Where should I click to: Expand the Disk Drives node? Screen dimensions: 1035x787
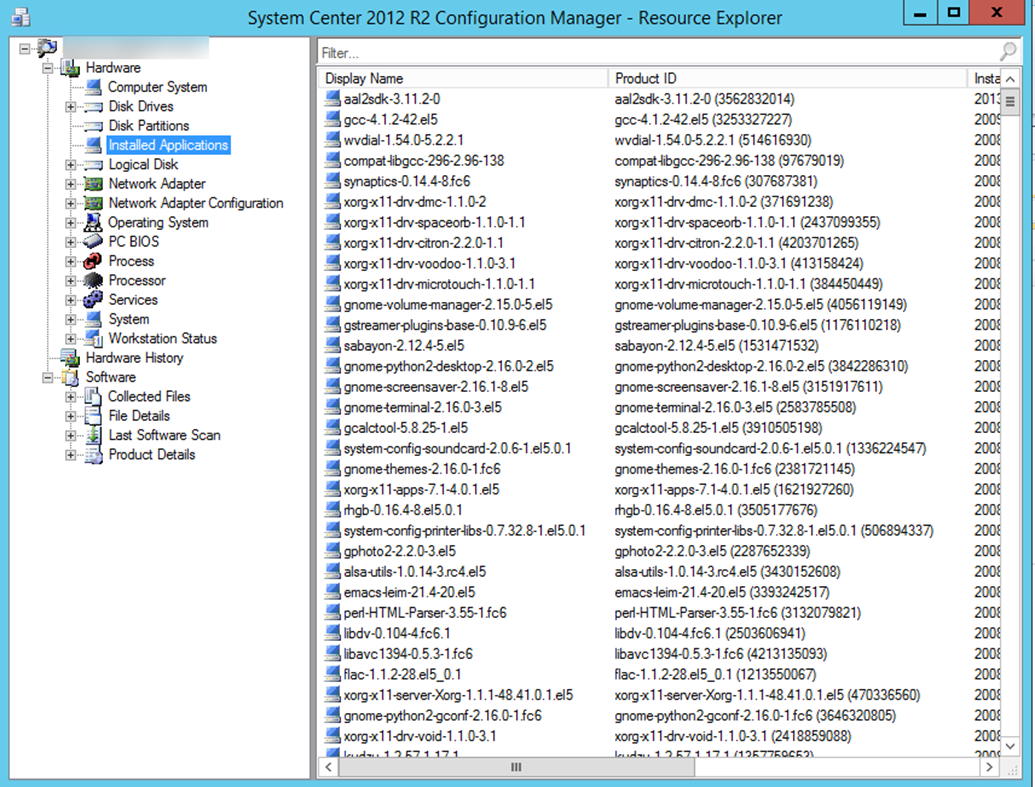71,106
